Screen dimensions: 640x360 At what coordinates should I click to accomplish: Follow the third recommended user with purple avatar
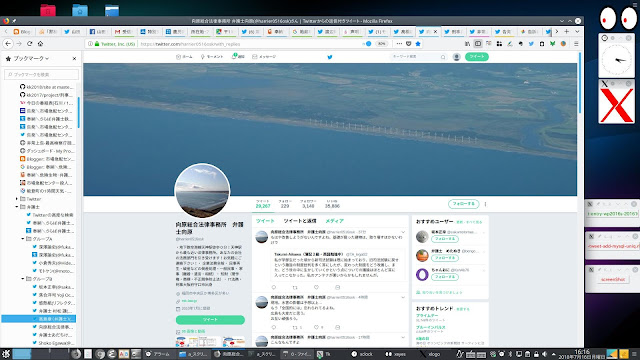(444, 277)
